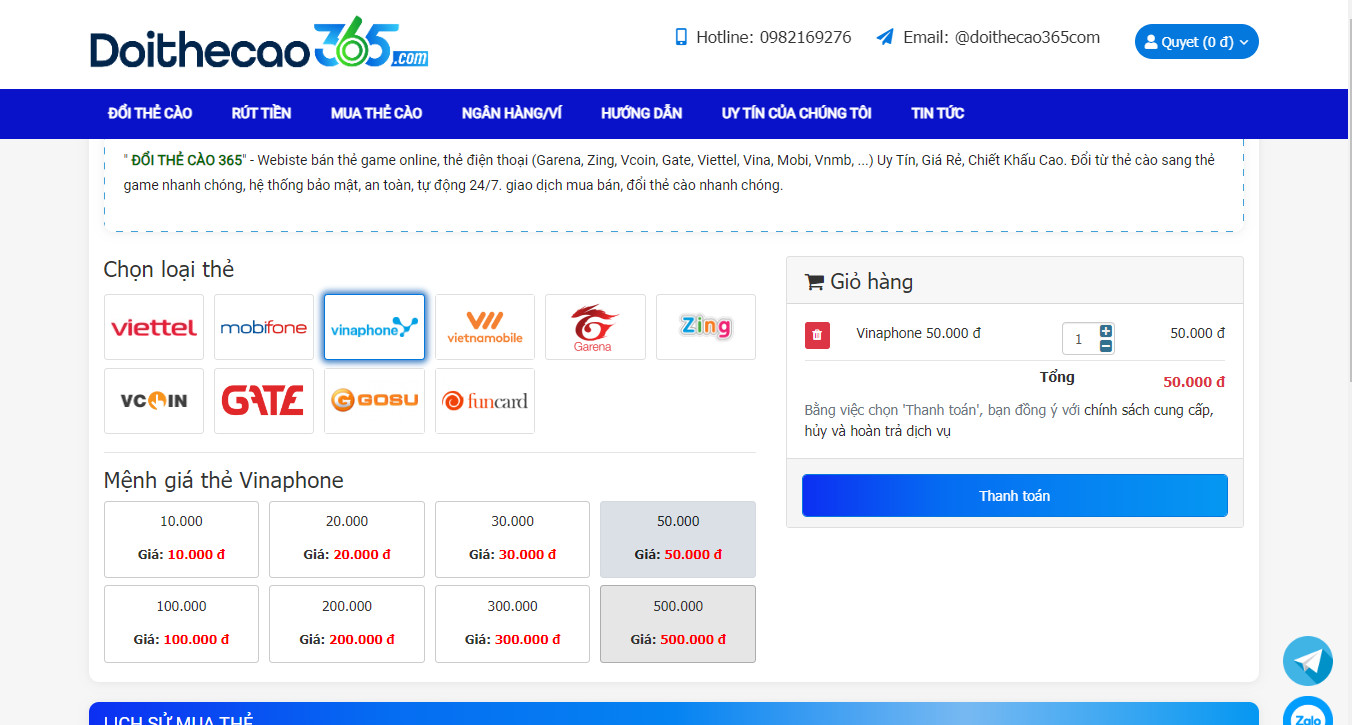
Task: Select the Funcard card logo
Action: coord(485,401)
